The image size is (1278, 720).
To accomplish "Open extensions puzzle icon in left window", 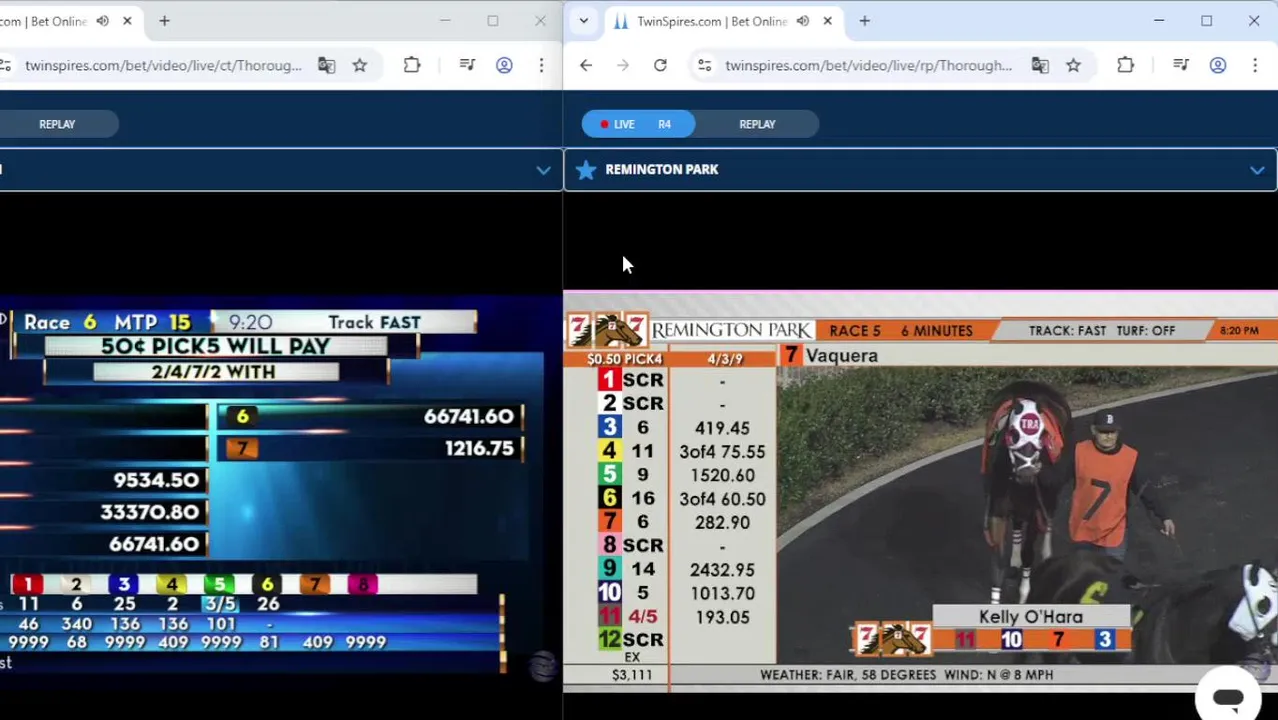I will tap(412, 65).
